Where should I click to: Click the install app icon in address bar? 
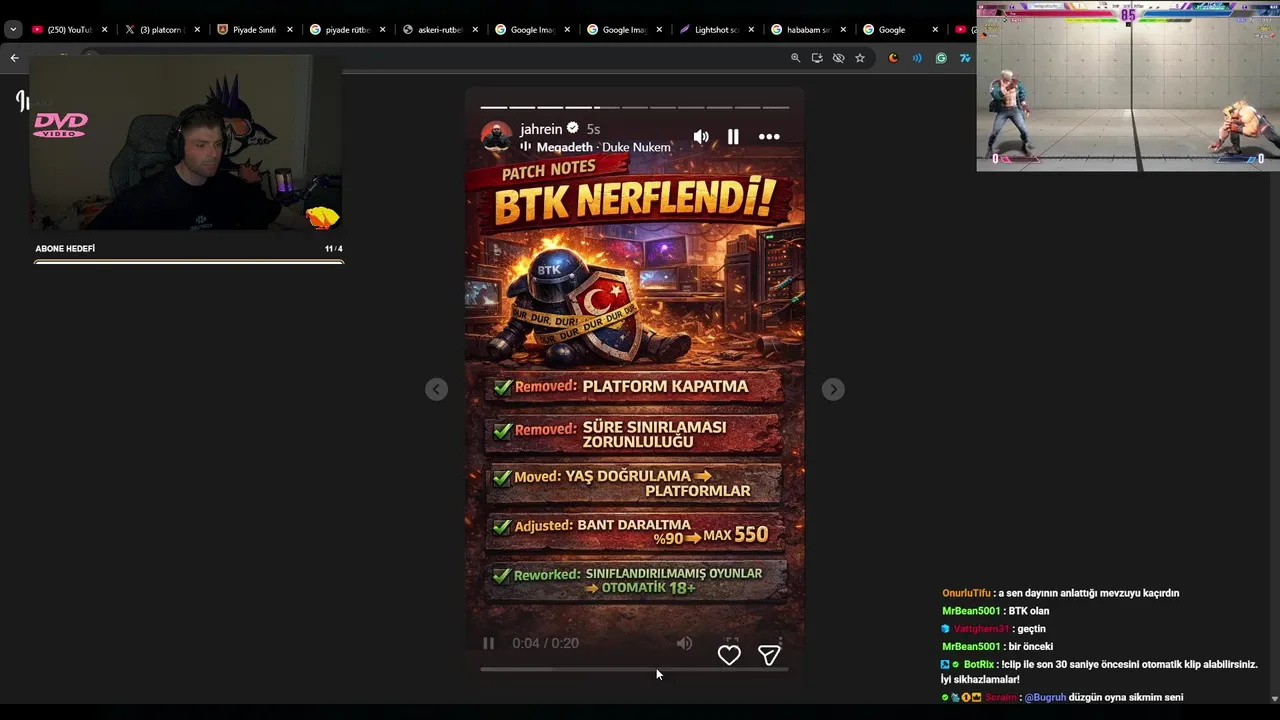(x=817, y=58)
